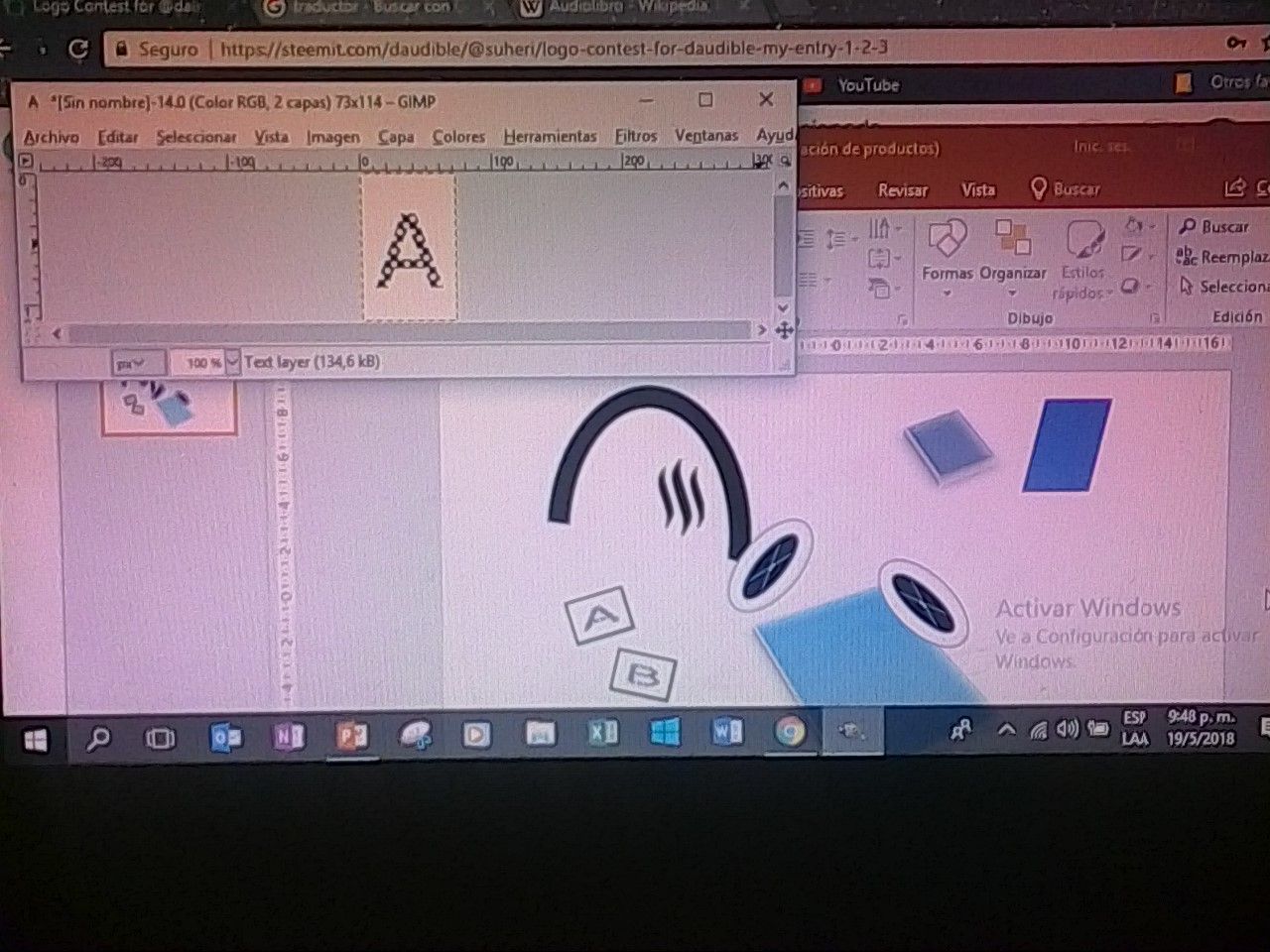Viewport: 1270px width, 952px height.
Task: Open Google Chrome from the taskbar
Action: [789, 733]
